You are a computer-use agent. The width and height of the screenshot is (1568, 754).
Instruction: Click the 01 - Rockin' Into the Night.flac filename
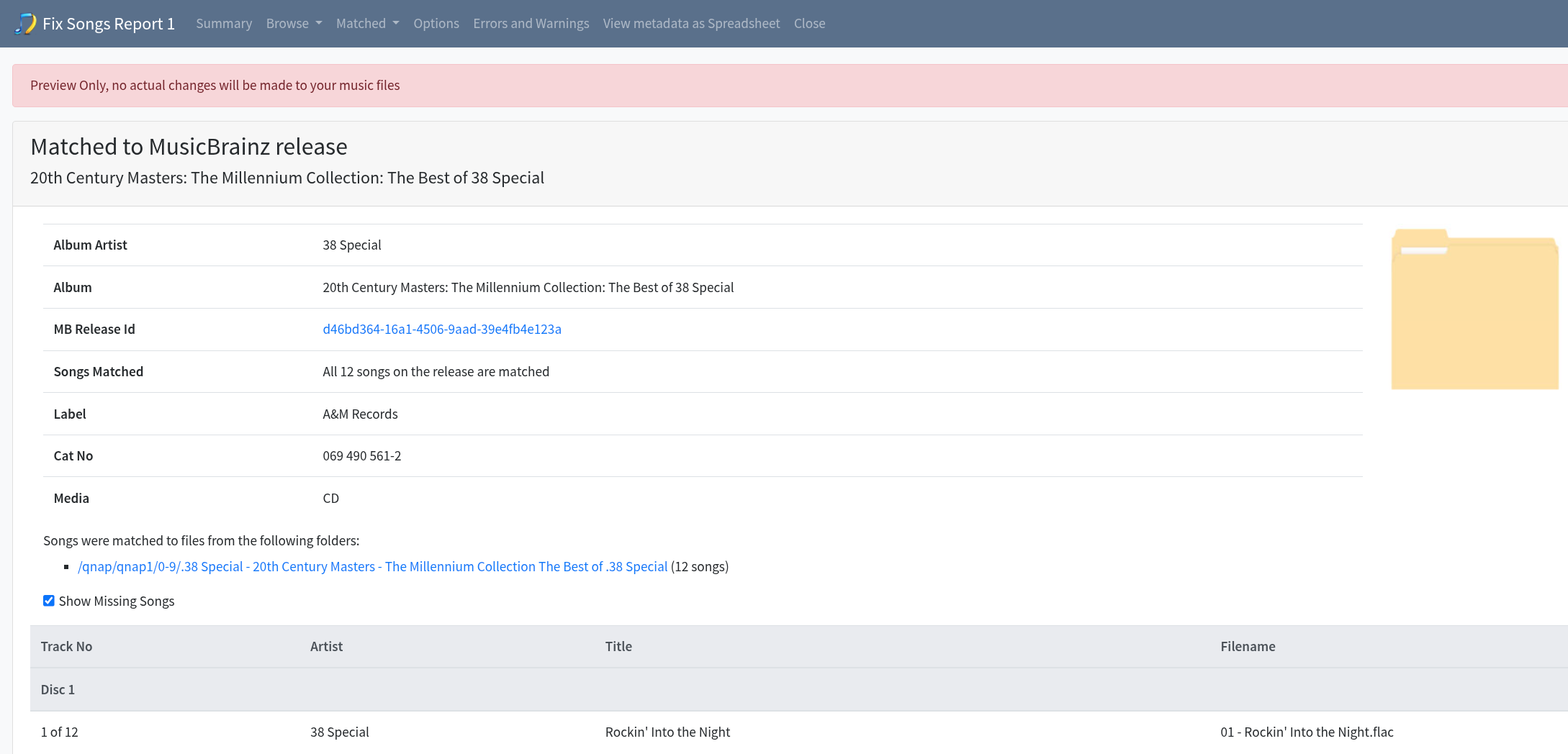pos(1307,732)
